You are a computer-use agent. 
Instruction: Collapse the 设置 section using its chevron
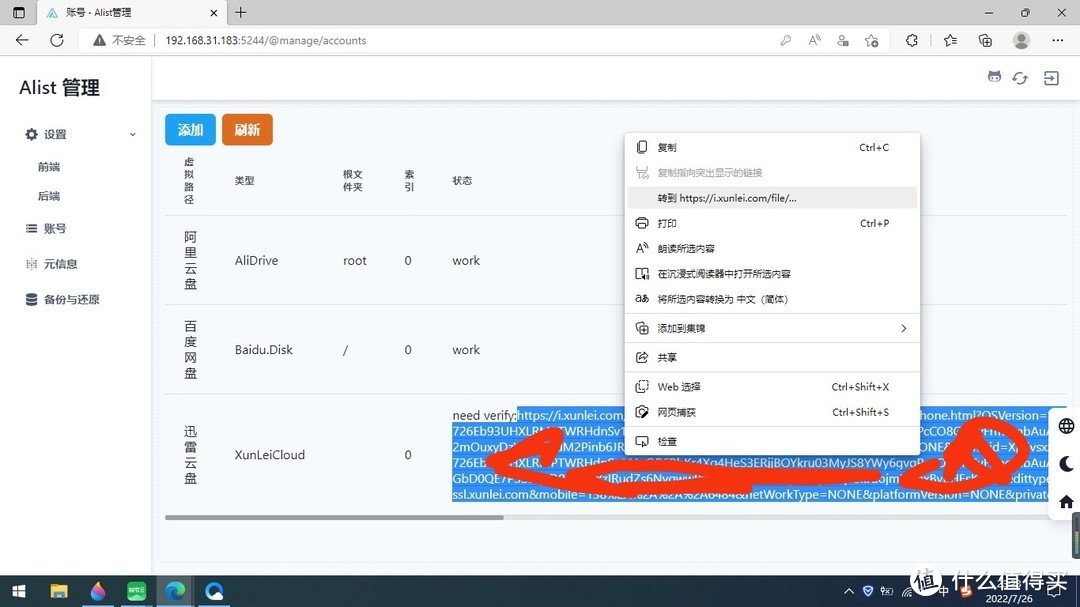point(132,134)
